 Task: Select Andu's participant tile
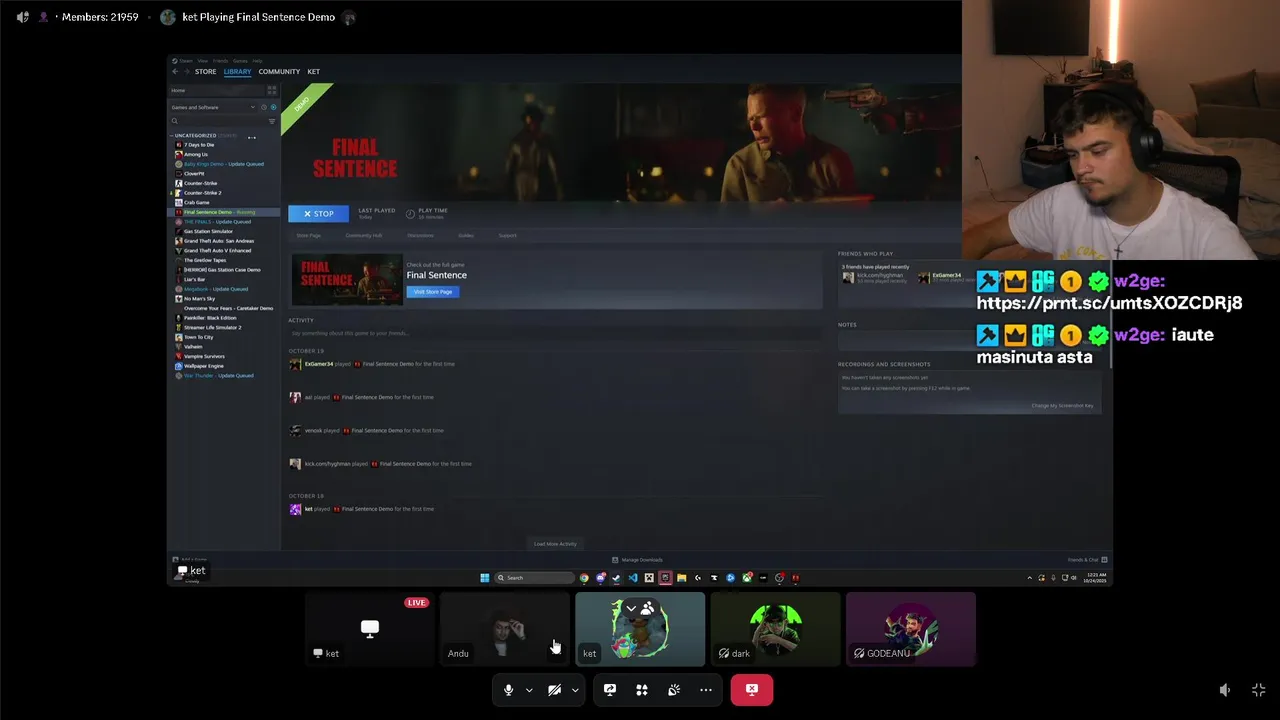[505, 629]
